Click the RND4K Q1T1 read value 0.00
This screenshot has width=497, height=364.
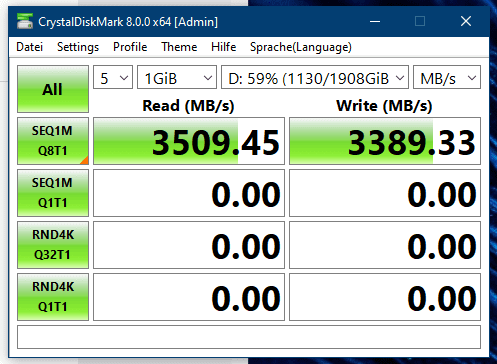[189, 297]
